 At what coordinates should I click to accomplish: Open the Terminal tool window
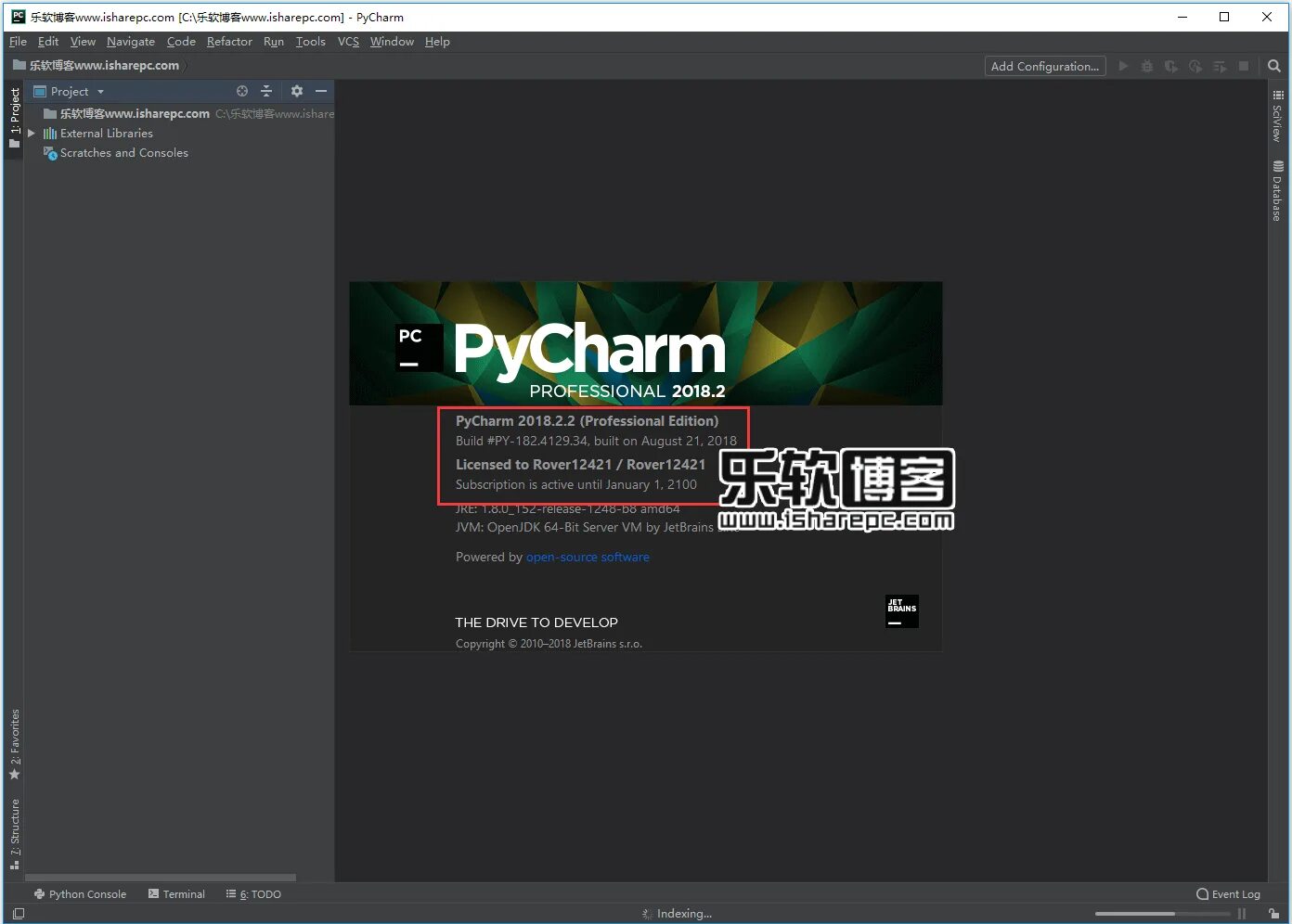click(x=176, y=894)
